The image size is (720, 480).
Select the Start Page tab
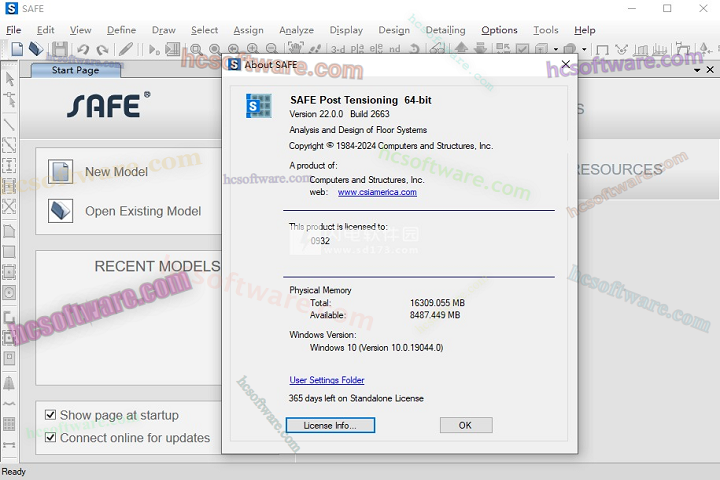pyautogui.click(x=75, y=70)
